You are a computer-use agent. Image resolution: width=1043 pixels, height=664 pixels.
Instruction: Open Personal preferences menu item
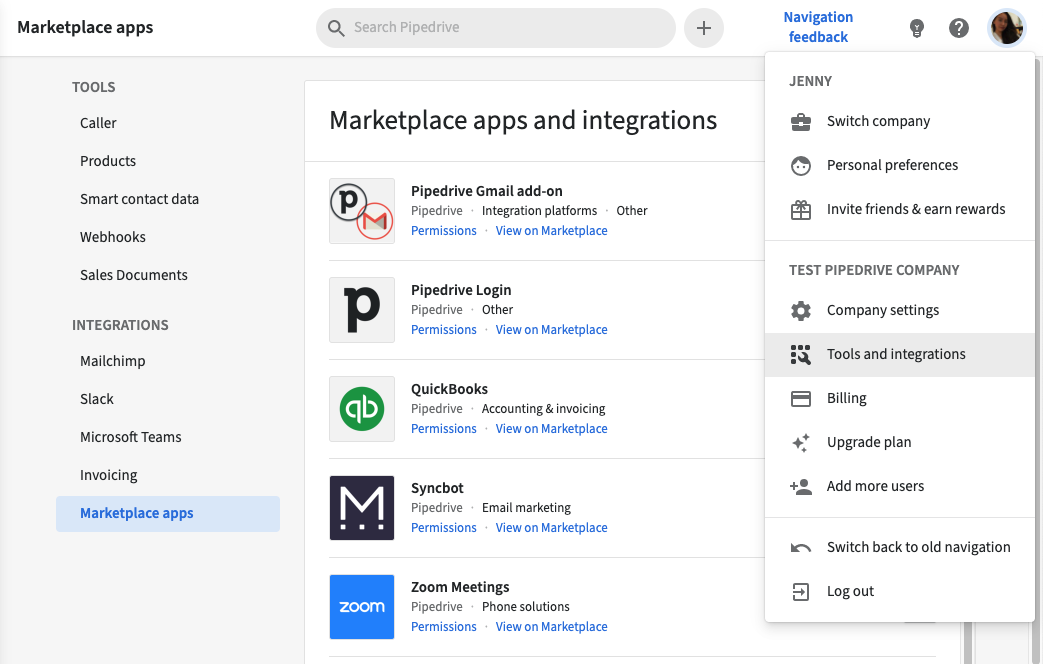click(x=899, y=166)
